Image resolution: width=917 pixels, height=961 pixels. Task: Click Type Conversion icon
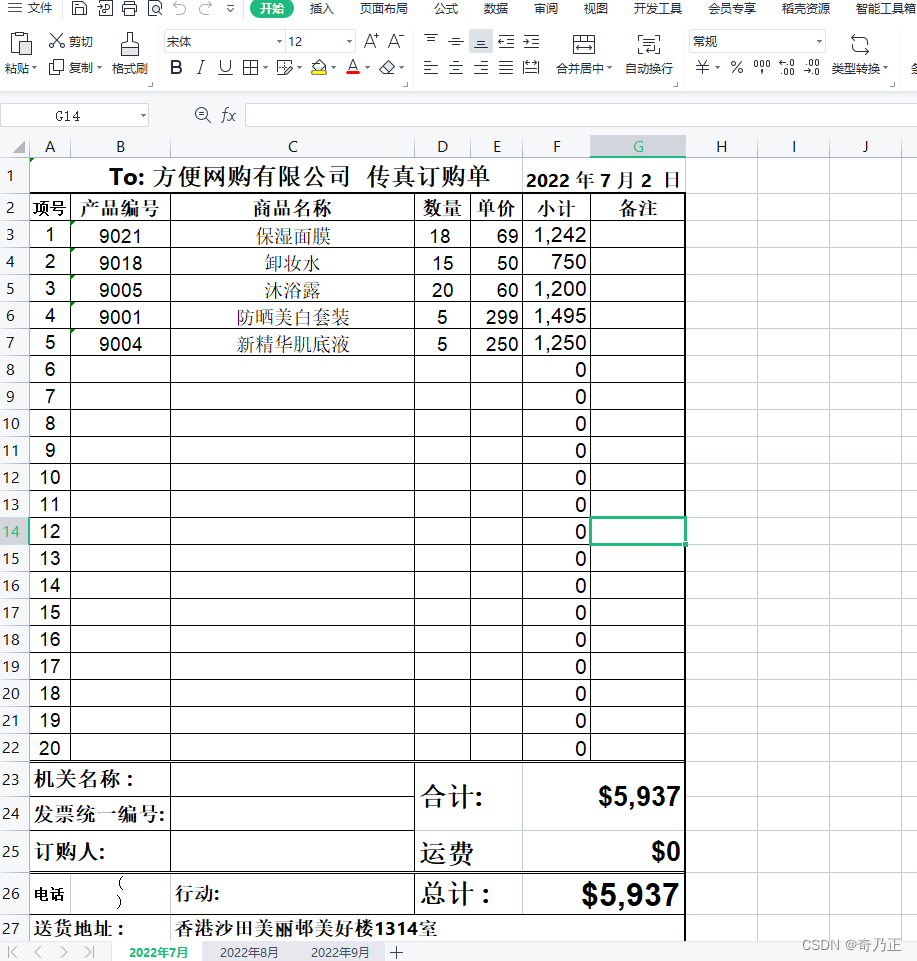point(859,44)
